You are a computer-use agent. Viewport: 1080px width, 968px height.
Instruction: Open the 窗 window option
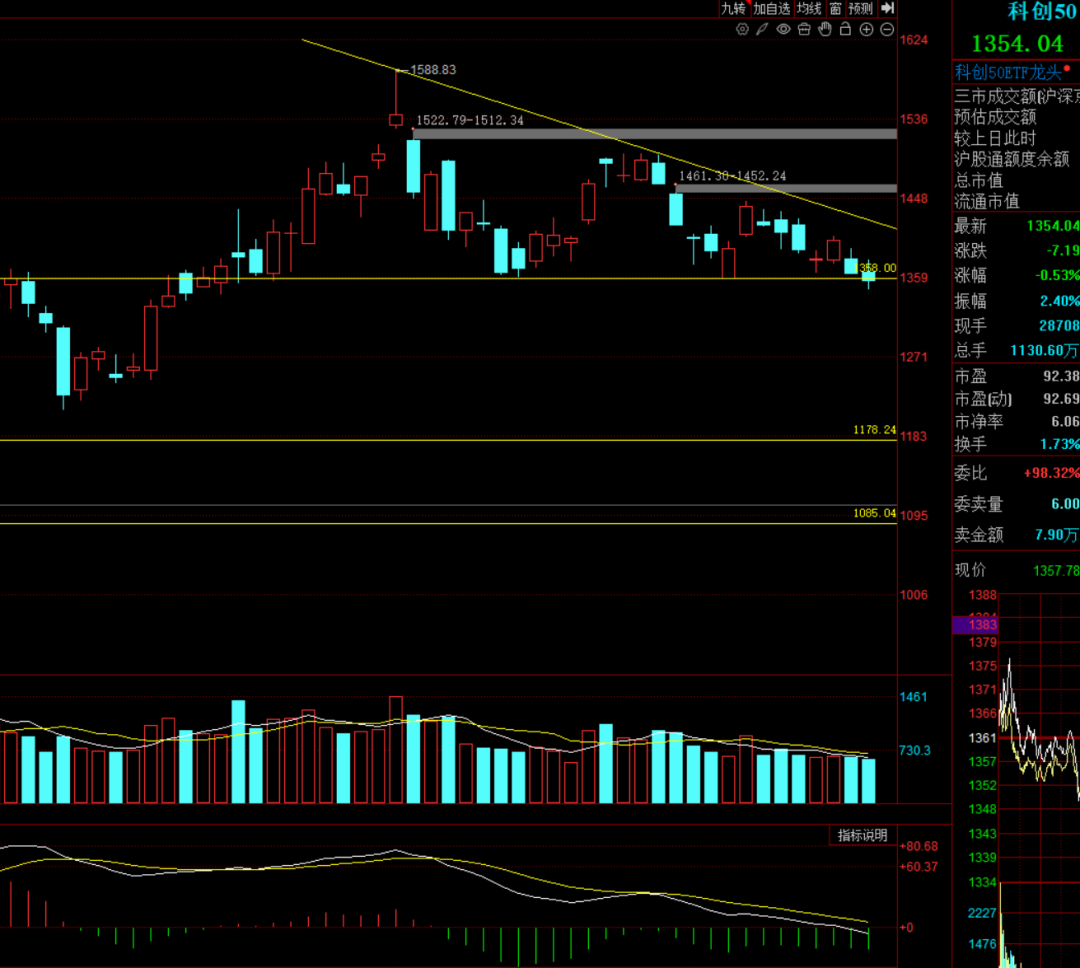835,8
